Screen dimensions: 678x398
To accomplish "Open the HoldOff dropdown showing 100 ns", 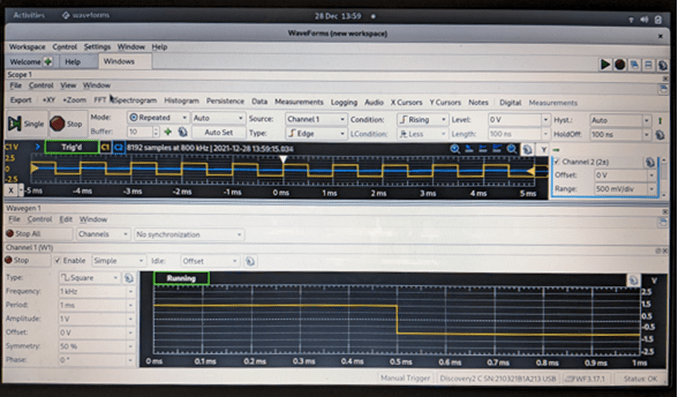I will 620,135.
